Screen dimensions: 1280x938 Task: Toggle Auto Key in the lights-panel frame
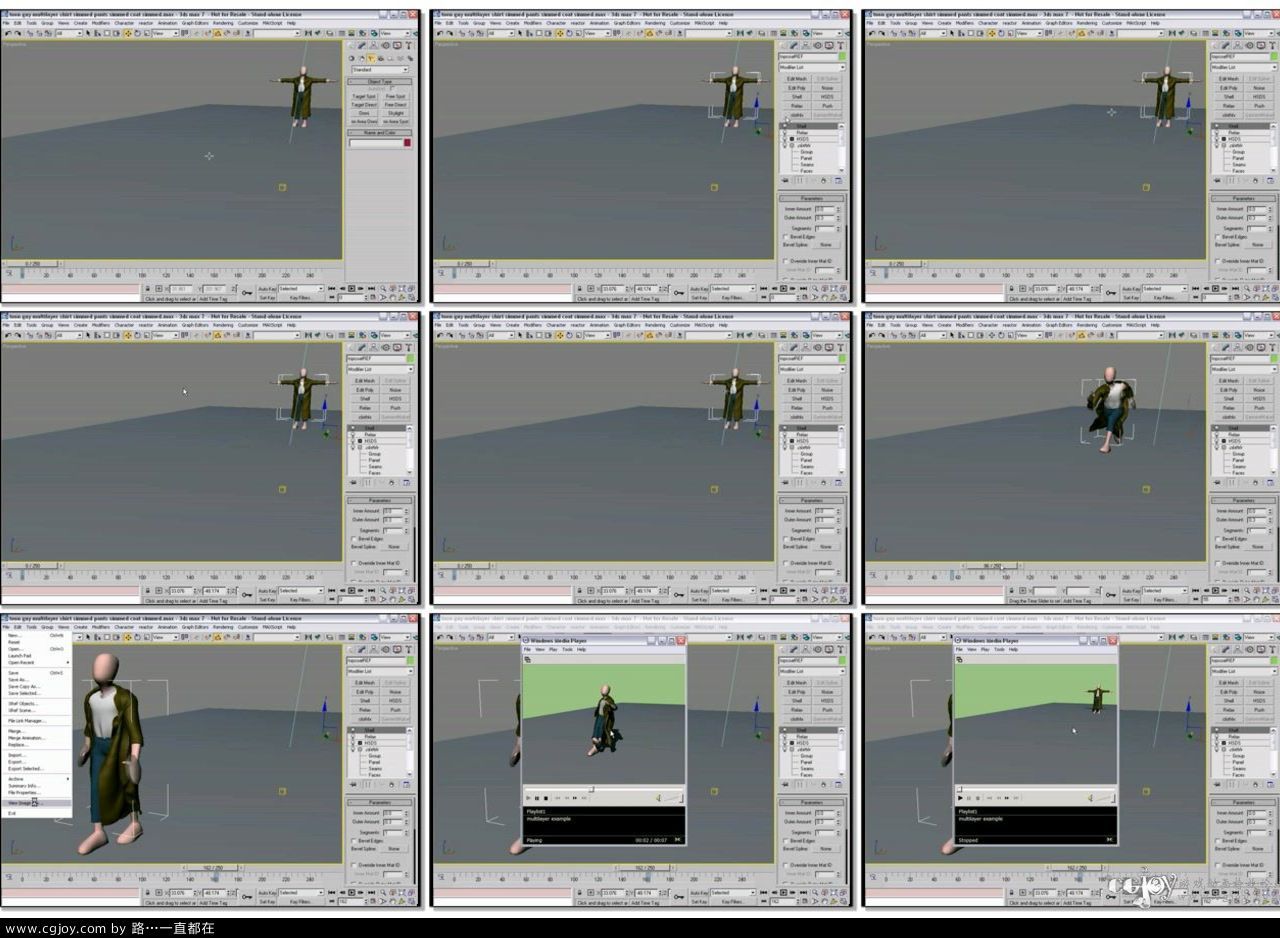point(266,289)
